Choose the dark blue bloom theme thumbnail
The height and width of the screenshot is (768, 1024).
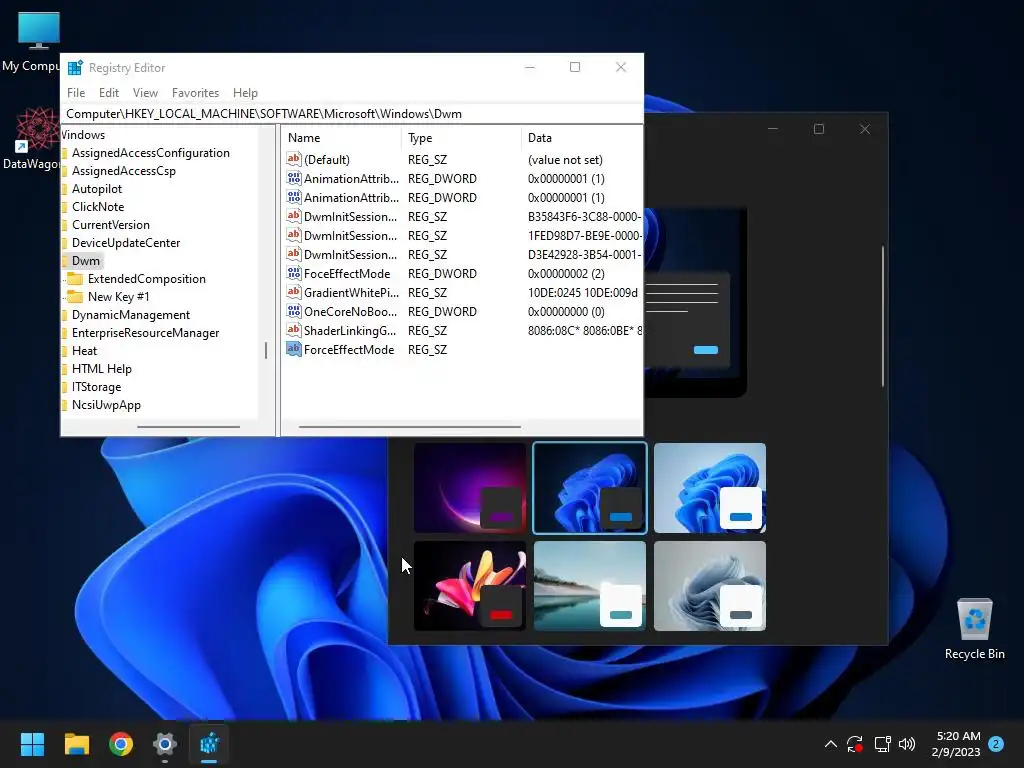click(x=590, y=488)
